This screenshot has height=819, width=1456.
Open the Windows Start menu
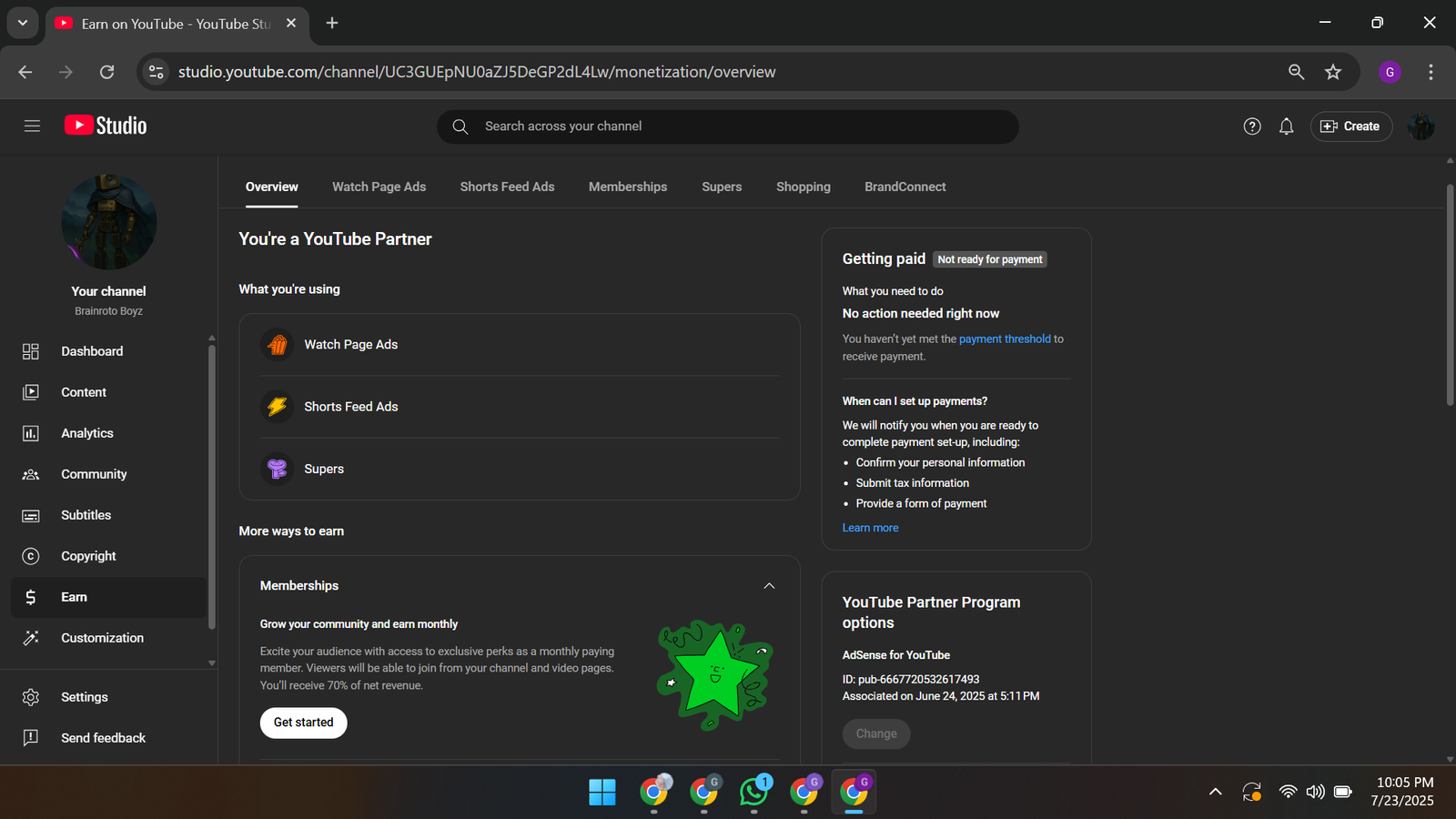602,793
